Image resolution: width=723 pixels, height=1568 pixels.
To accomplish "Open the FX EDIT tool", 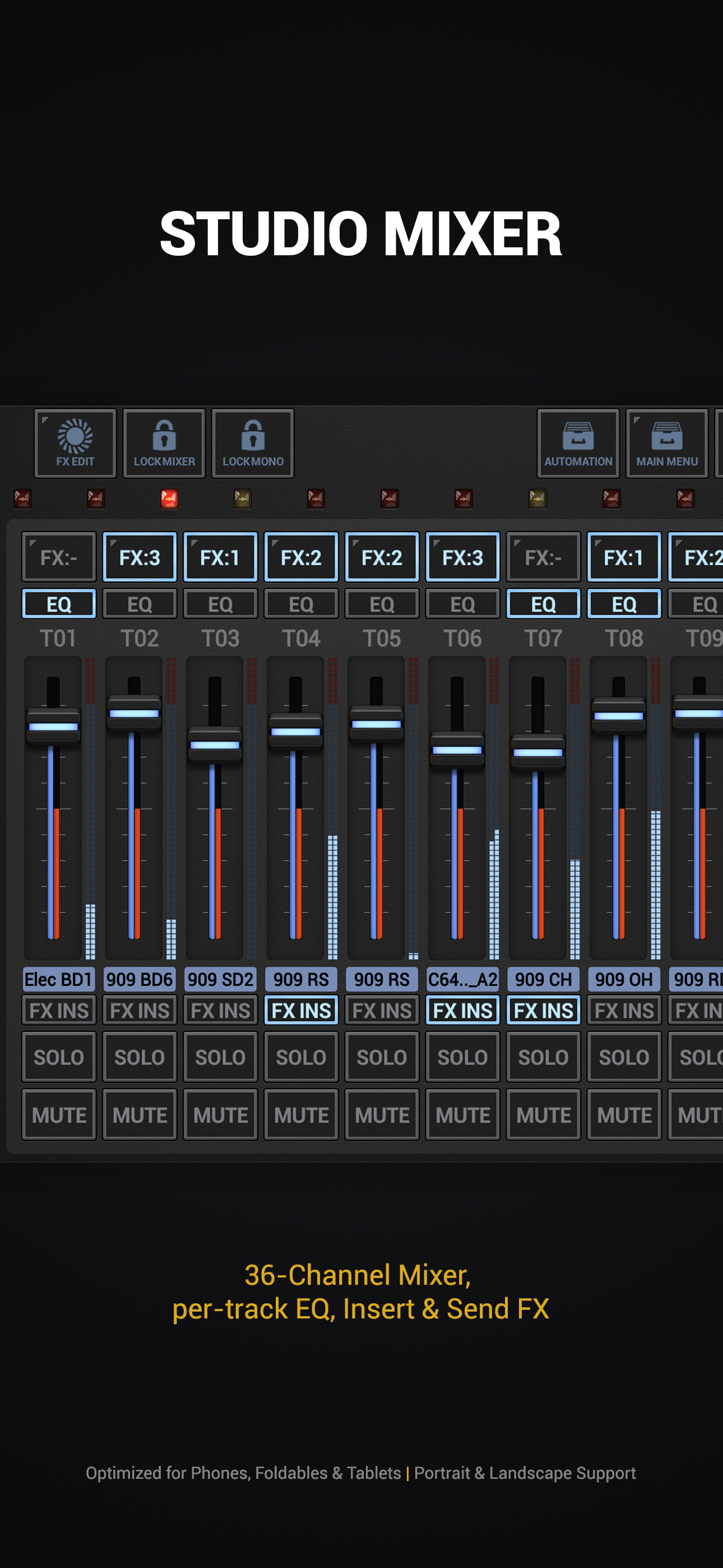I will (75, 443).
